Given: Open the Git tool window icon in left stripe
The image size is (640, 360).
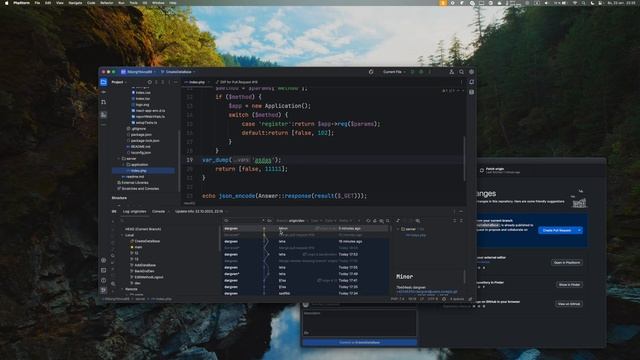Looking at the screenshot, I should pyautogui.click(x=104, y=290).
